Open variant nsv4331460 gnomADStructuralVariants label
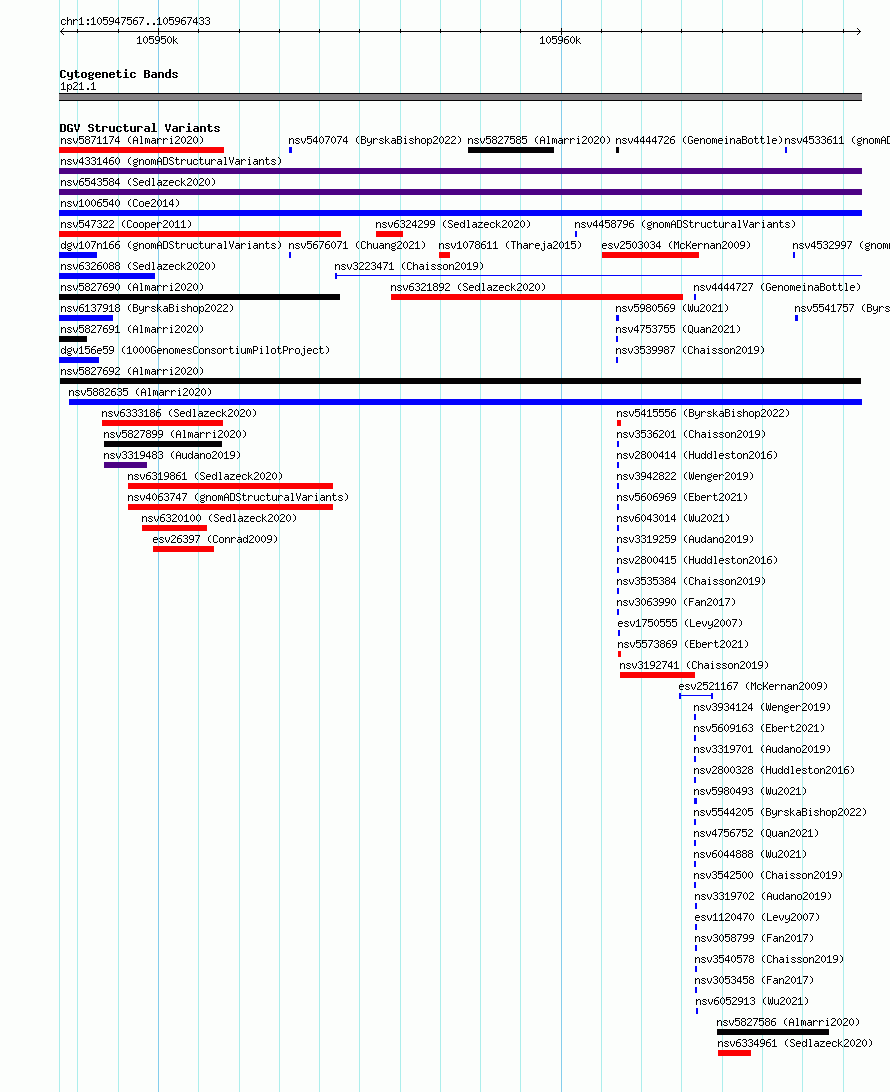The height and width of the screenshot is (1092, 890). pyautogui.click(x=171, y=162)
